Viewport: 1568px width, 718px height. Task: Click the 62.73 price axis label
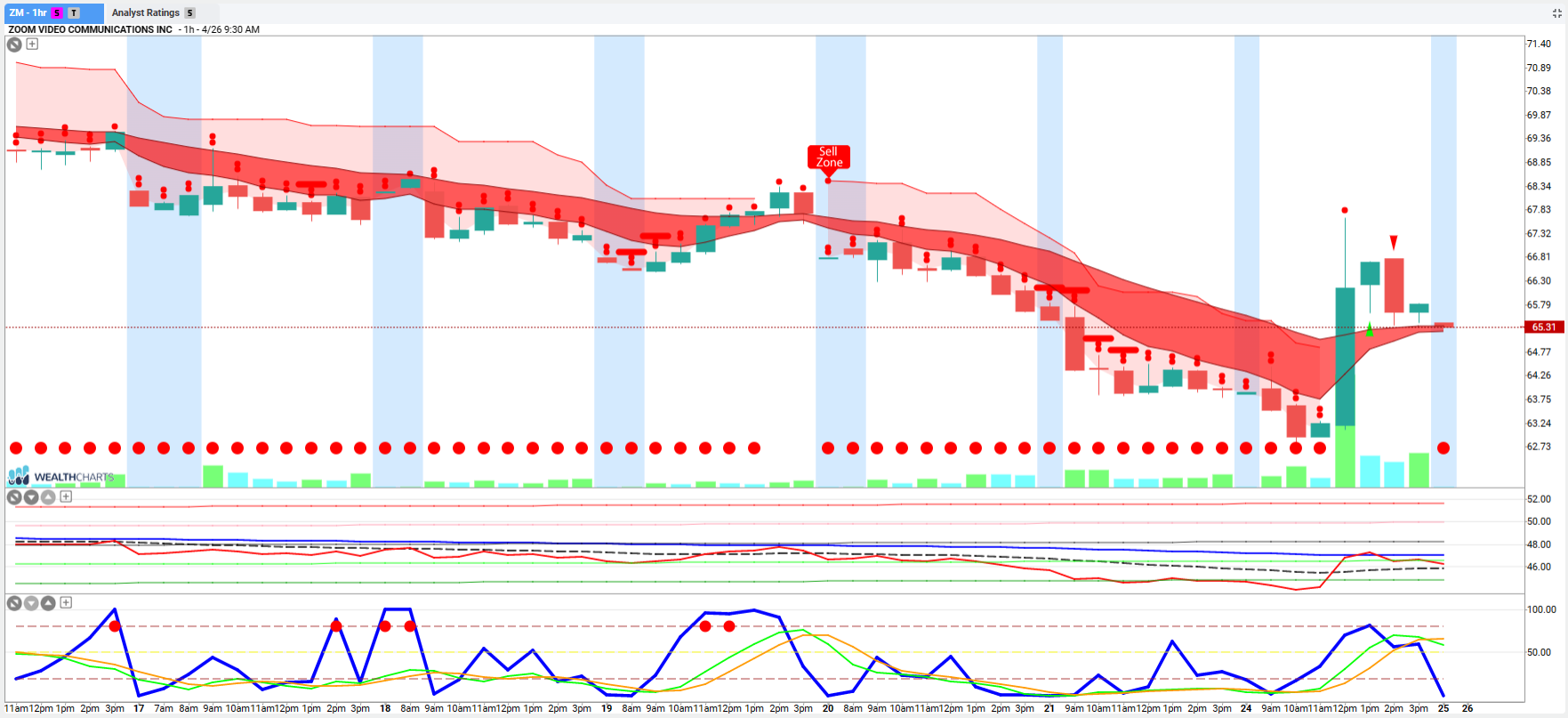(1539, 447)
